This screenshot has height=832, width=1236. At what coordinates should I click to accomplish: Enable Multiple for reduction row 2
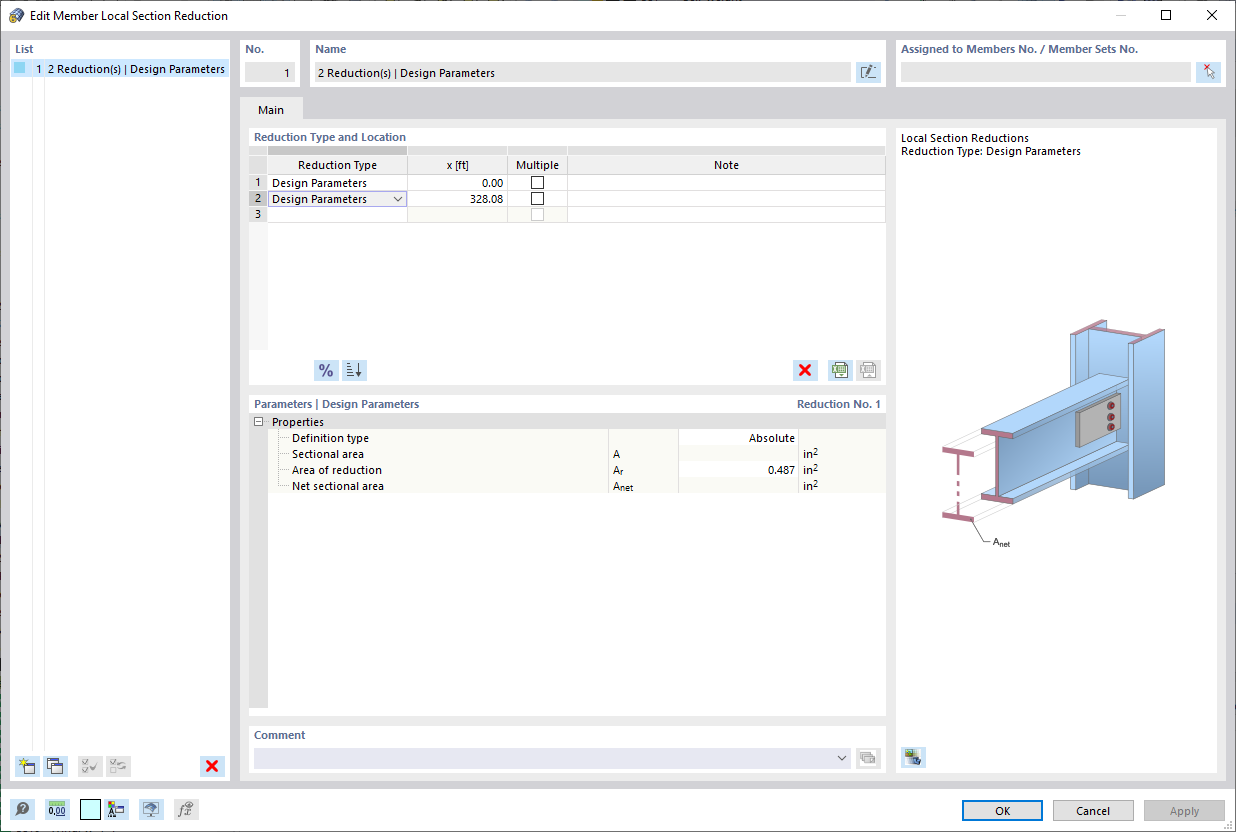click(537, 198)
